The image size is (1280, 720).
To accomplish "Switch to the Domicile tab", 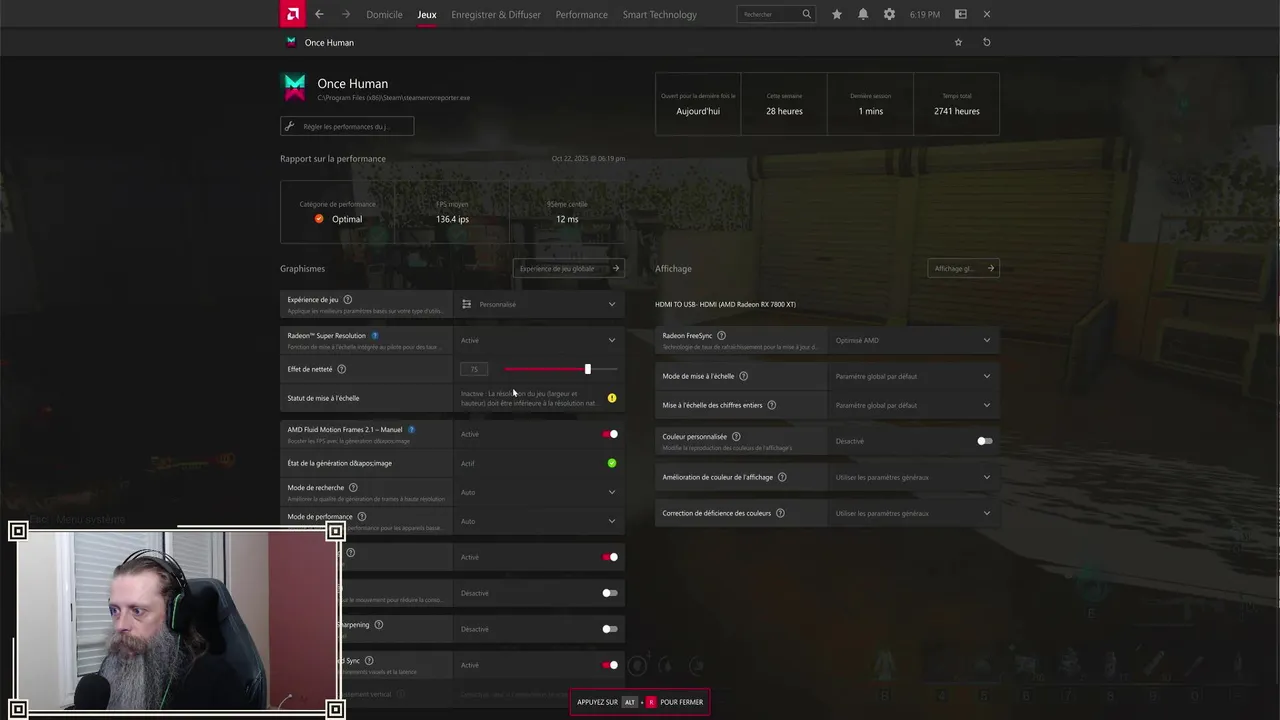I will click(x=384, y=14).
